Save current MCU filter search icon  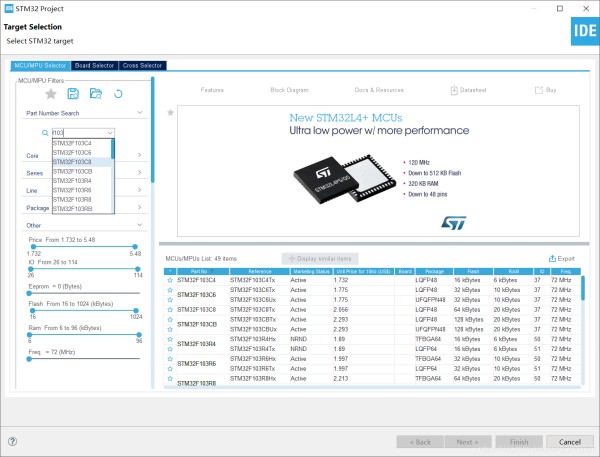pyautogui.click(x=73, y=93)
